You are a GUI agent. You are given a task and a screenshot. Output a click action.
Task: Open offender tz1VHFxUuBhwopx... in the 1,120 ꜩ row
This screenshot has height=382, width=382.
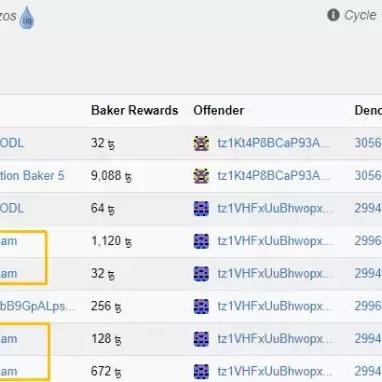coord(275,241)
